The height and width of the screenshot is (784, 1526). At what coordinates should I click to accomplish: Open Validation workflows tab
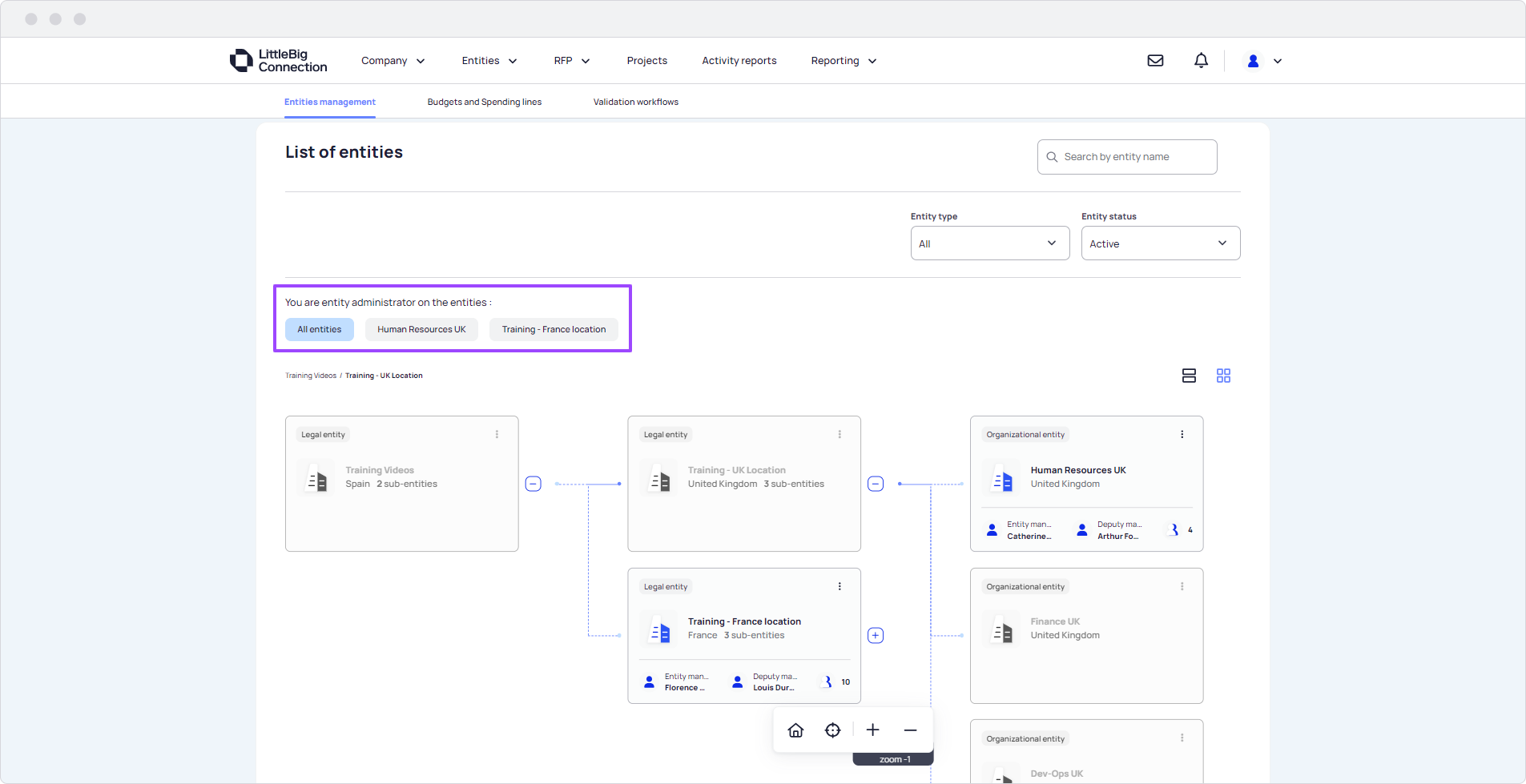636,102
